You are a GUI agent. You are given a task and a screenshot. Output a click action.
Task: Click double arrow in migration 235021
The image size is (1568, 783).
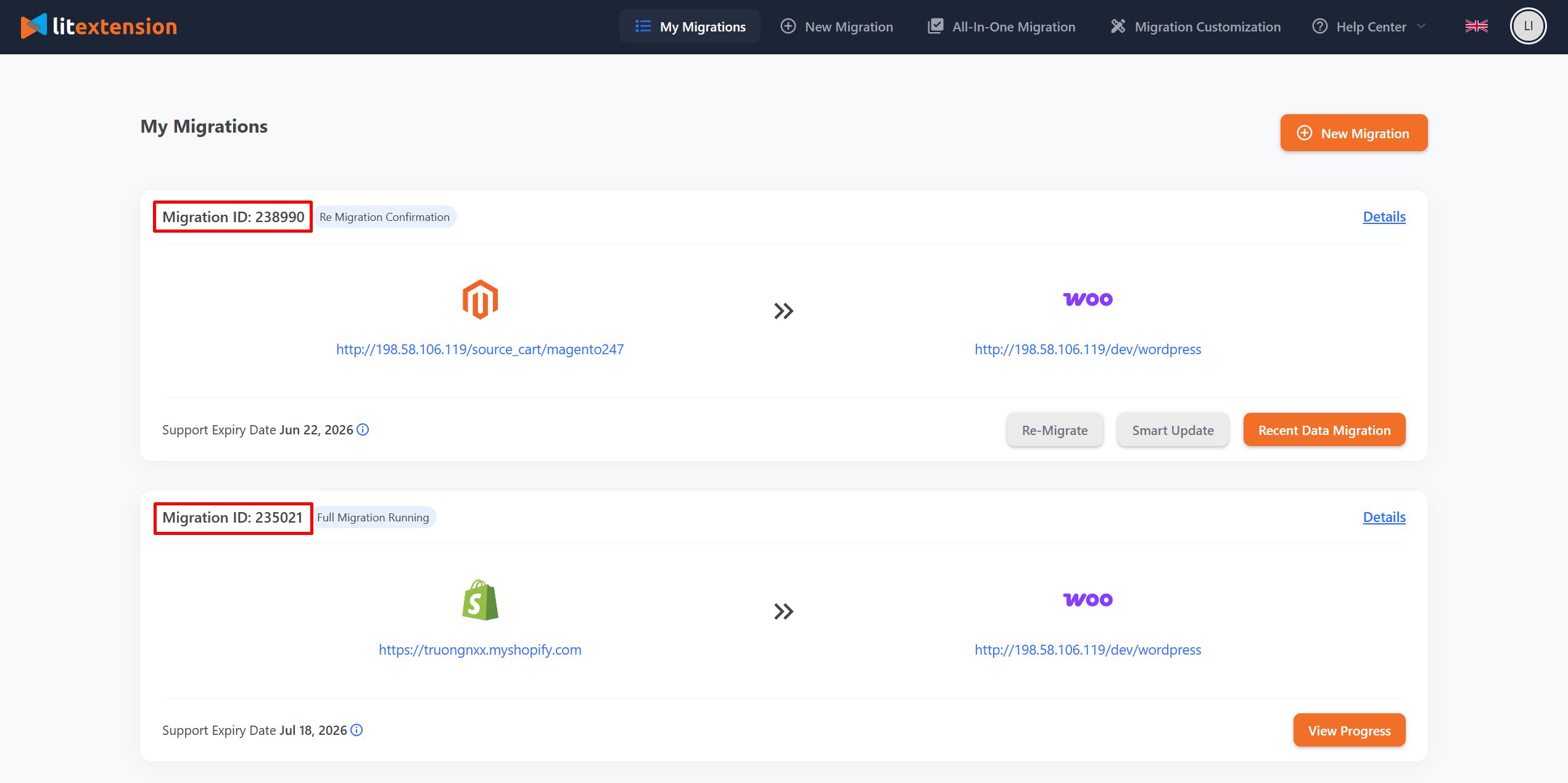coord(783,611)
